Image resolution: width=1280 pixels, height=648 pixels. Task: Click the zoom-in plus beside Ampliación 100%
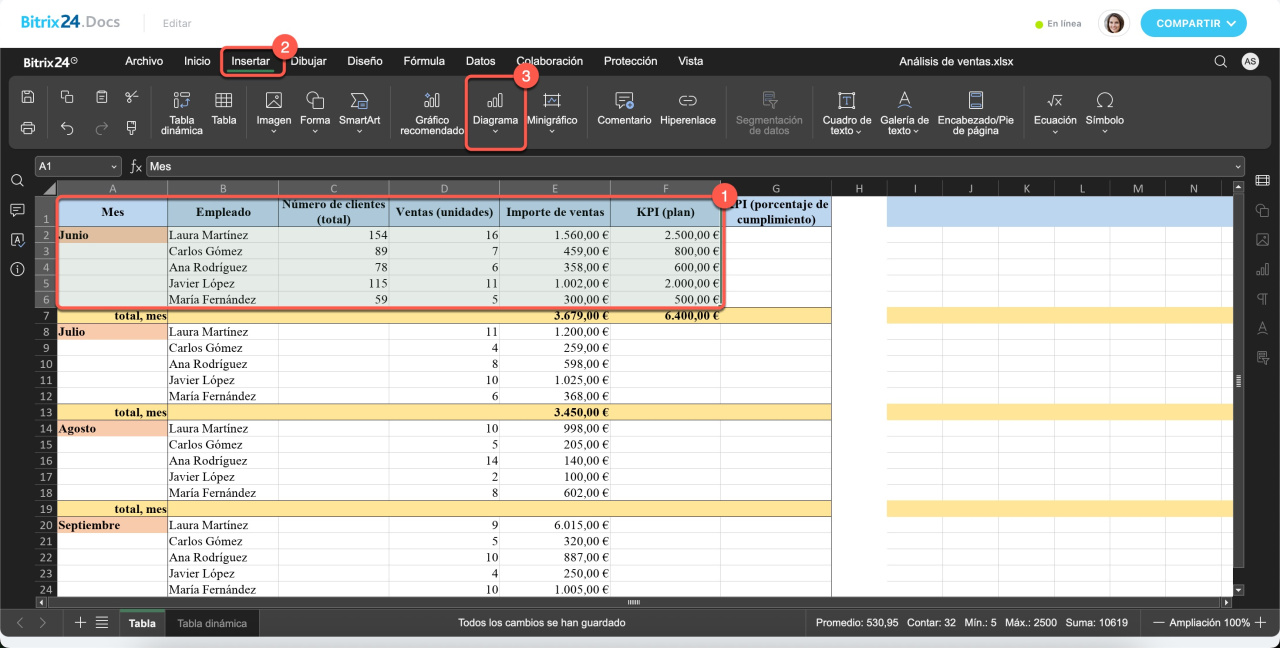pos(1260,623)
